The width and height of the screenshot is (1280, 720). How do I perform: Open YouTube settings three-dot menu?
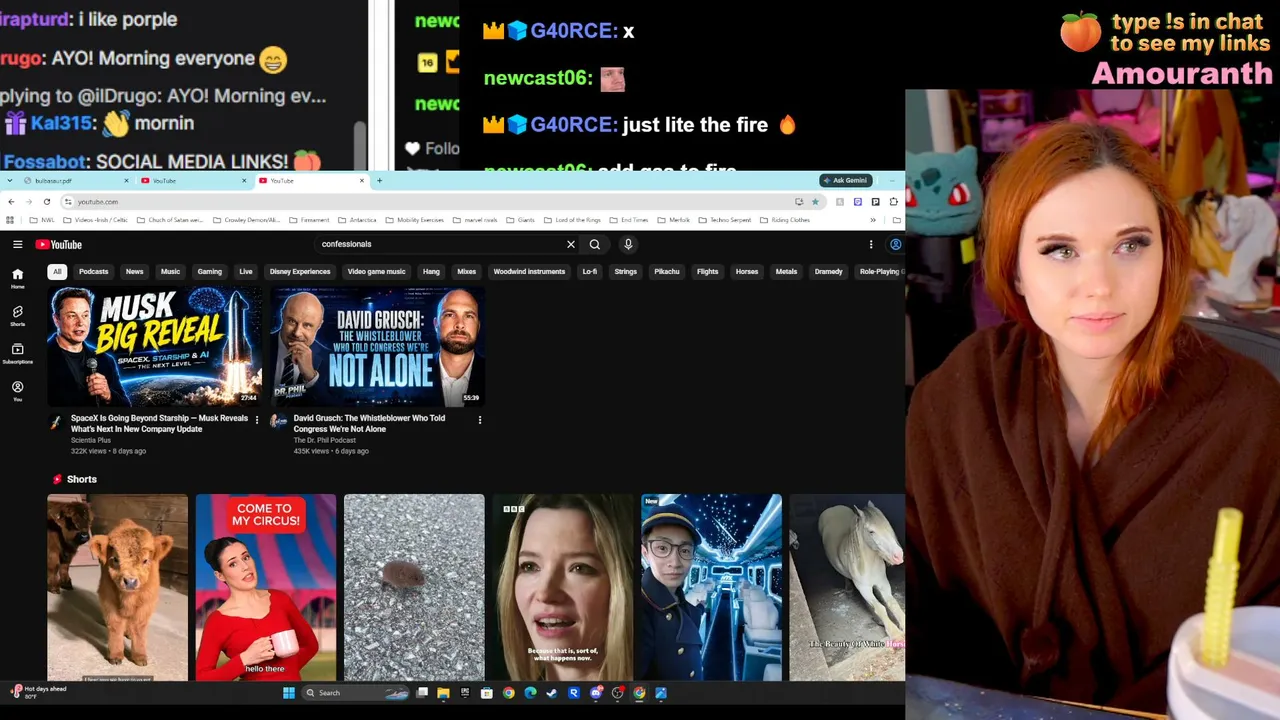pyautogui.click(x=871, y=244)
